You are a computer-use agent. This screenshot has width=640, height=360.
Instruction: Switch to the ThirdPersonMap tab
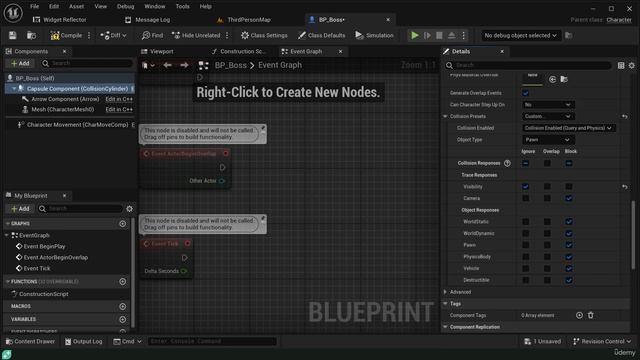[x=244, y=20]
